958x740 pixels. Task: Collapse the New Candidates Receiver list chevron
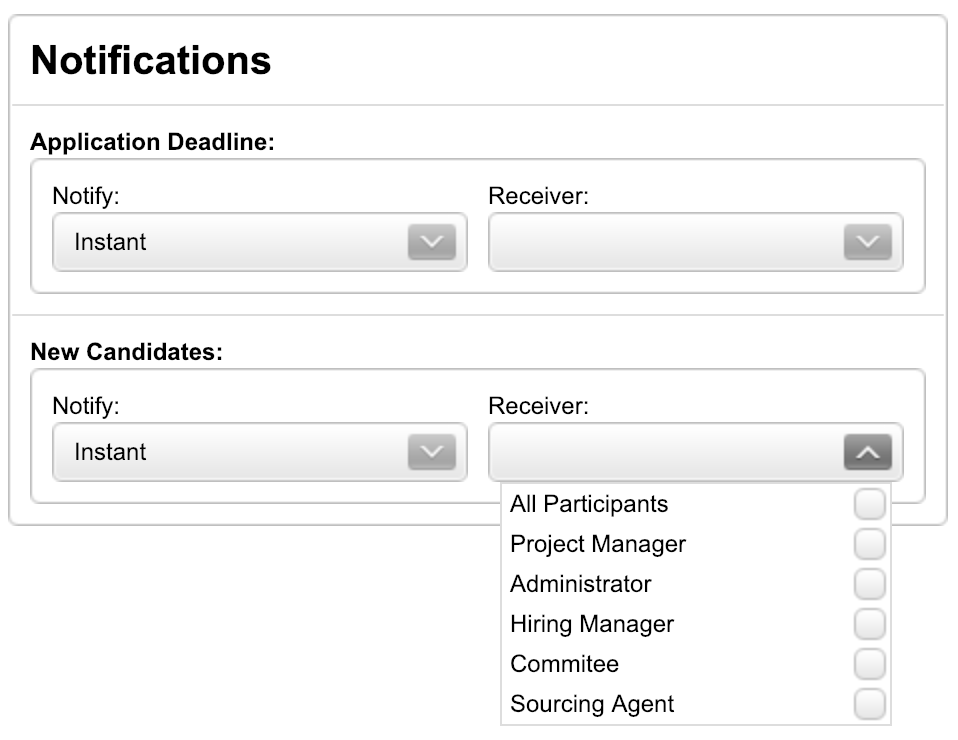[x=867, y=453]
